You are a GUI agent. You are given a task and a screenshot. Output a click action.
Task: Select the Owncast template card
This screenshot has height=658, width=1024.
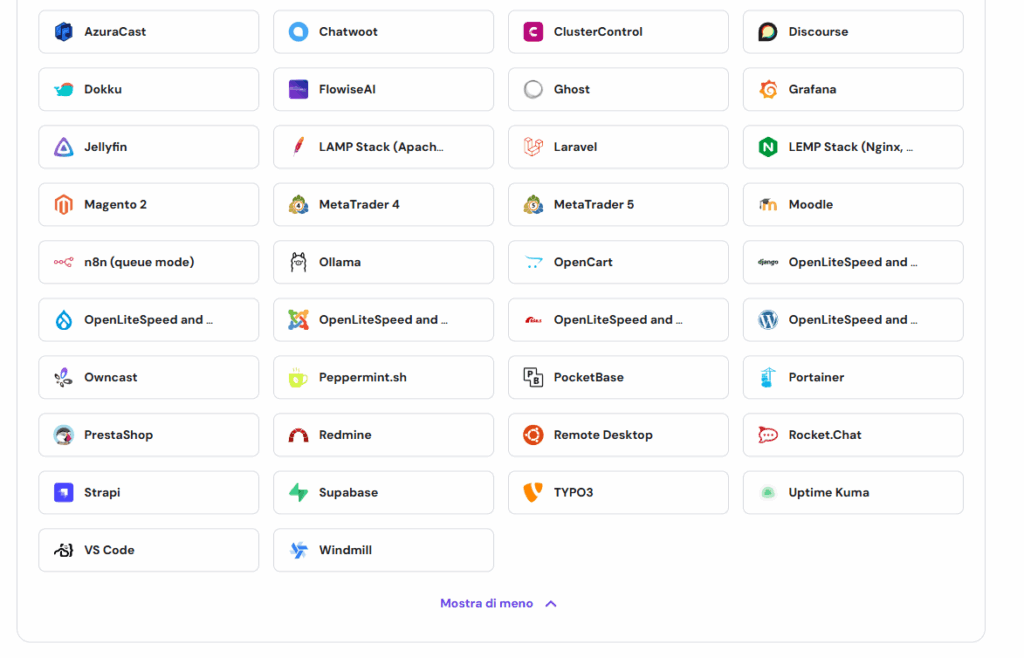click(148, 377)
